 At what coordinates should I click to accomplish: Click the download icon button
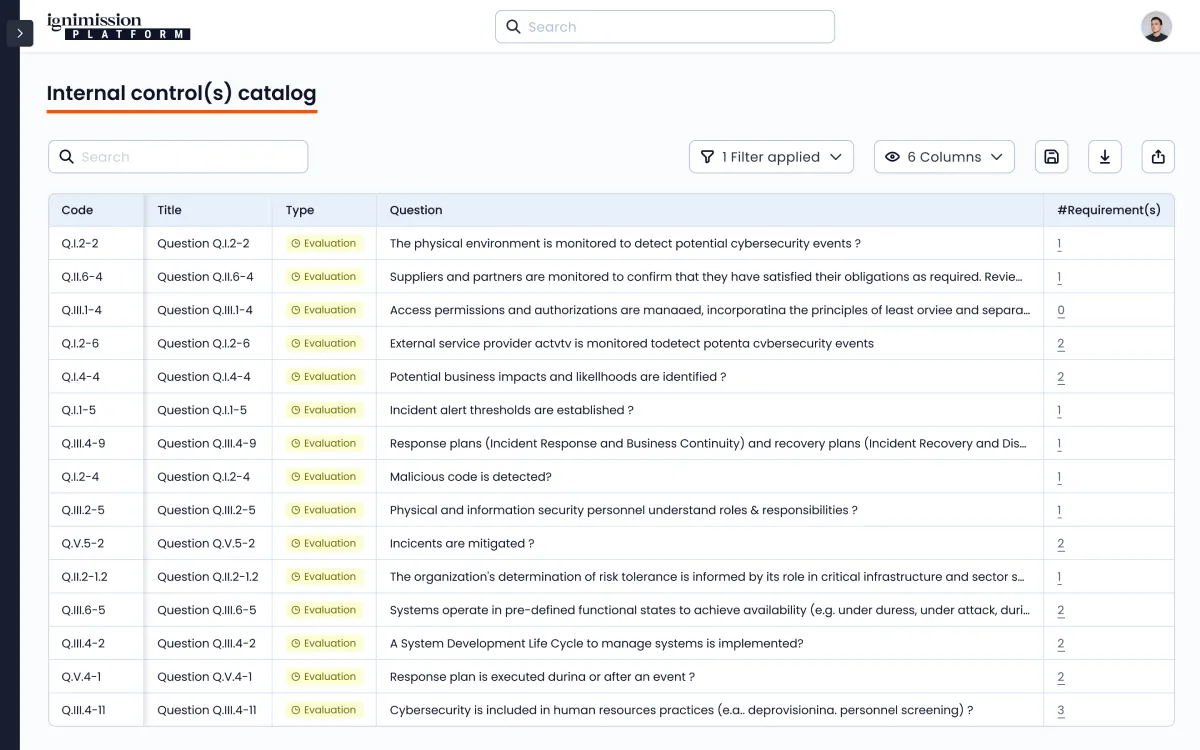(x=1105, y=157)
